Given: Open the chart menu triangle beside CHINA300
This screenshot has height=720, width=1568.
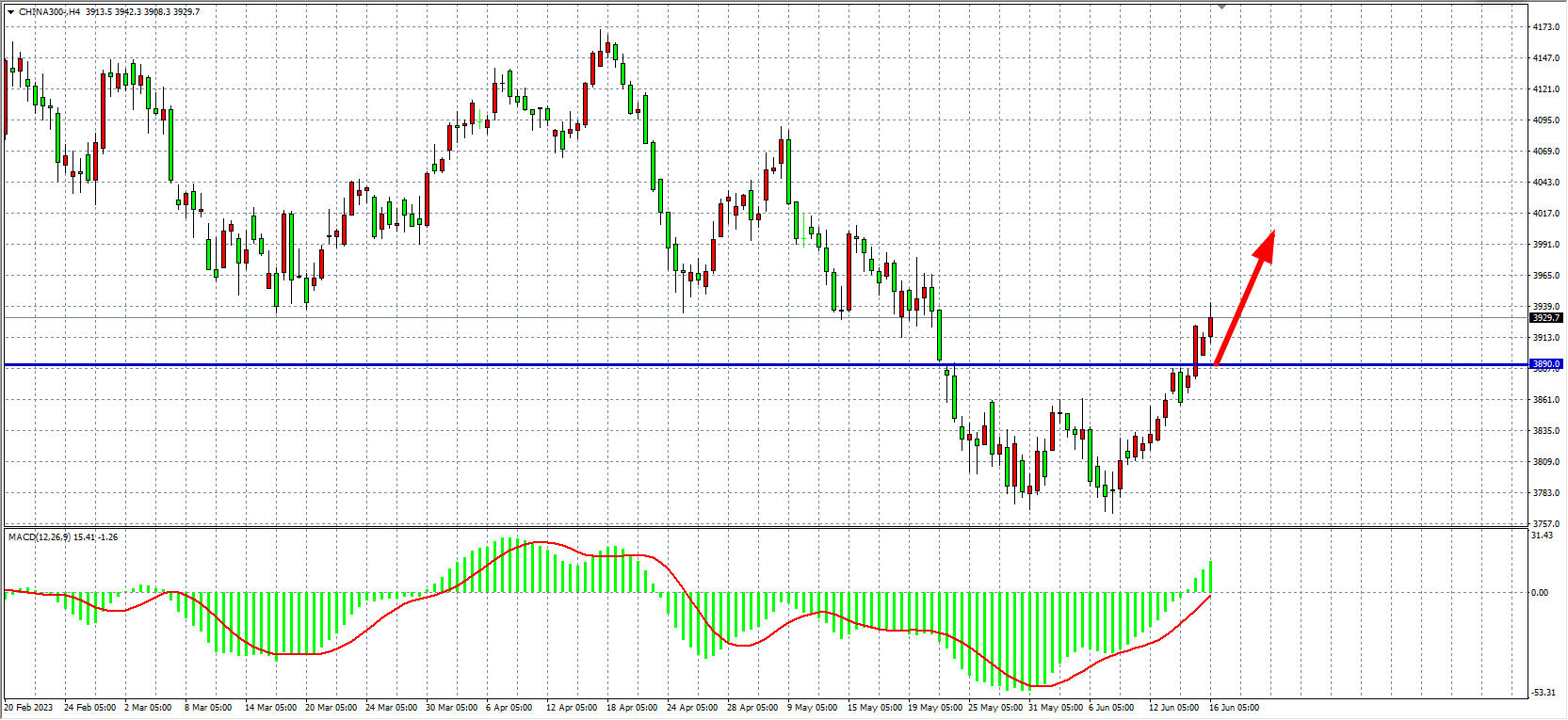Looking at the screenshot, I should pyautogui.click(x=10, y=12).
